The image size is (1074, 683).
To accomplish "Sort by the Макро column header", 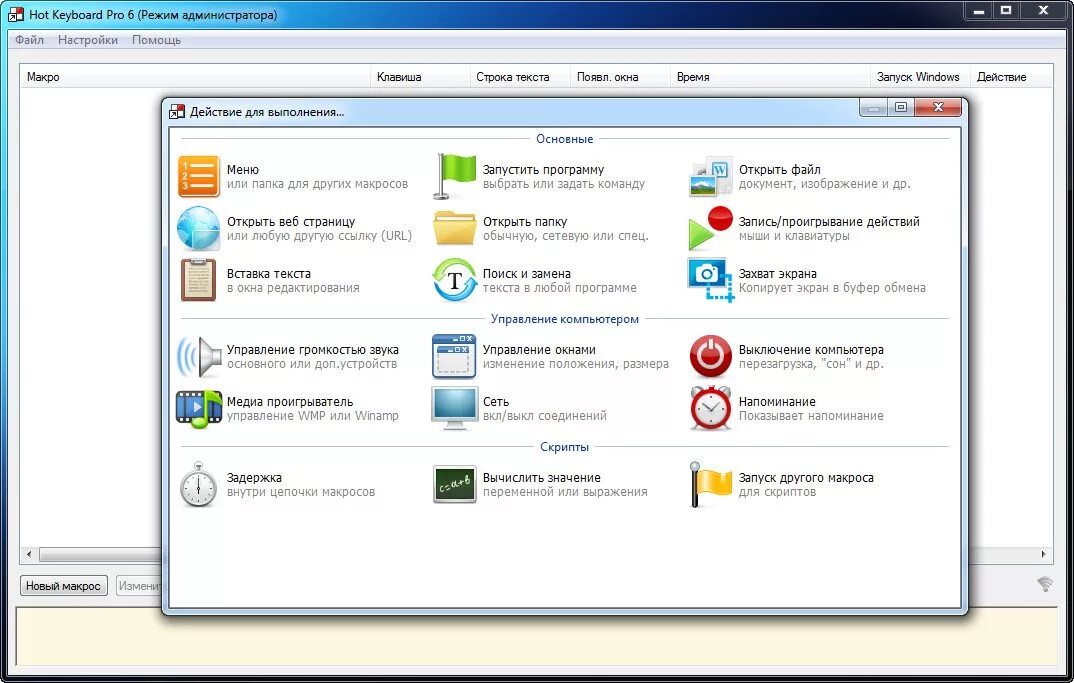I will coord(195,77).
